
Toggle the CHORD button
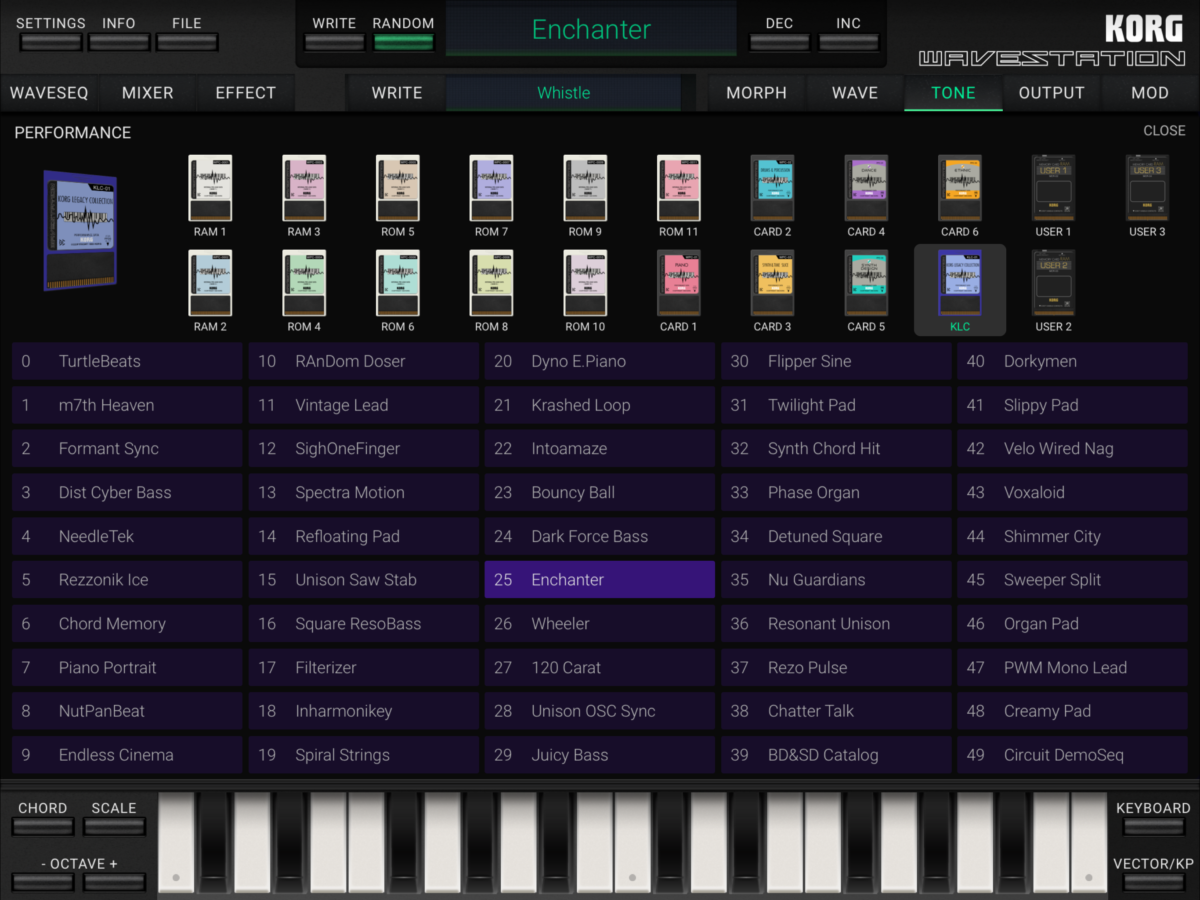coord(42,826)
